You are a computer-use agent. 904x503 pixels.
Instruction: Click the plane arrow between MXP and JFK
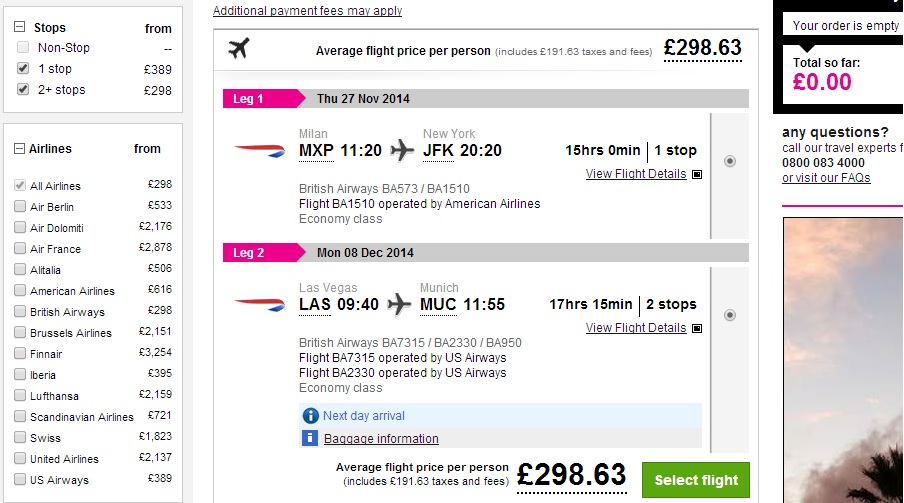click(402, 151)
